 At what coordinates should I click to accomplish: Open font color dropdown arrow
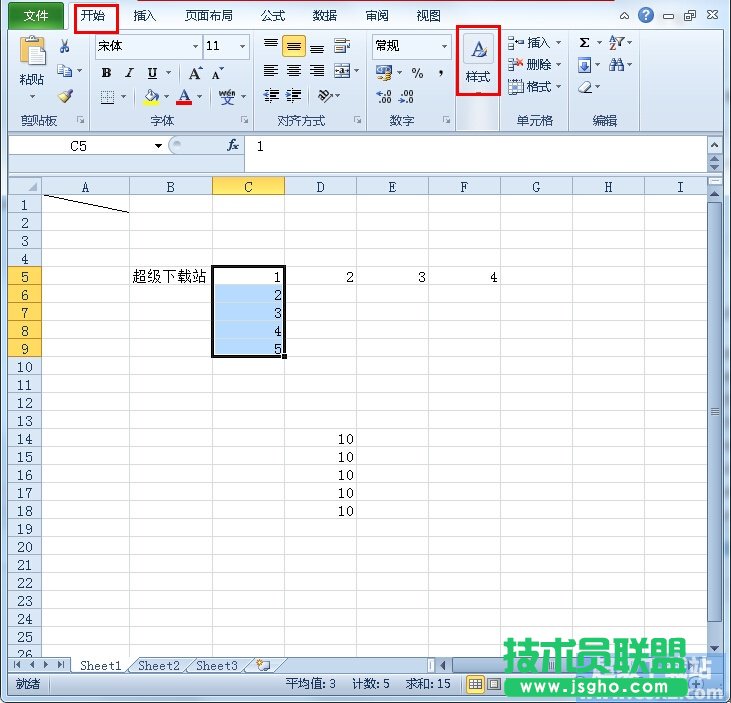click(x=200, y=97)
